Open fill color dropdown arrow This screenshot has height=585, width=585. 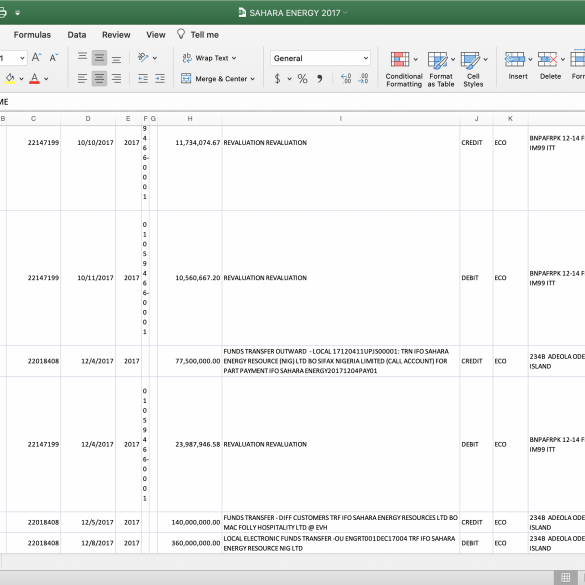[x=21, y=79]
